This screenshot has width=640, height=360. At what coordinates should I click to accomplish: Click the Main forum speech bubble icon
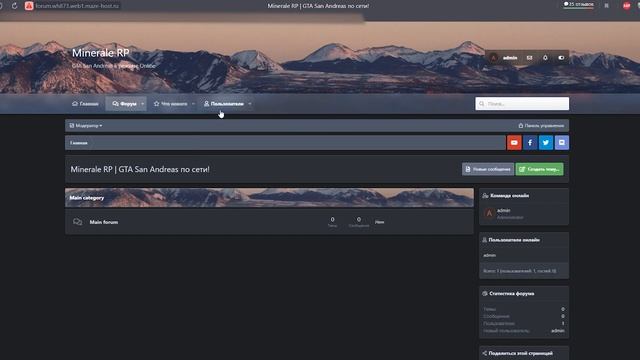[x=78, y=222]
